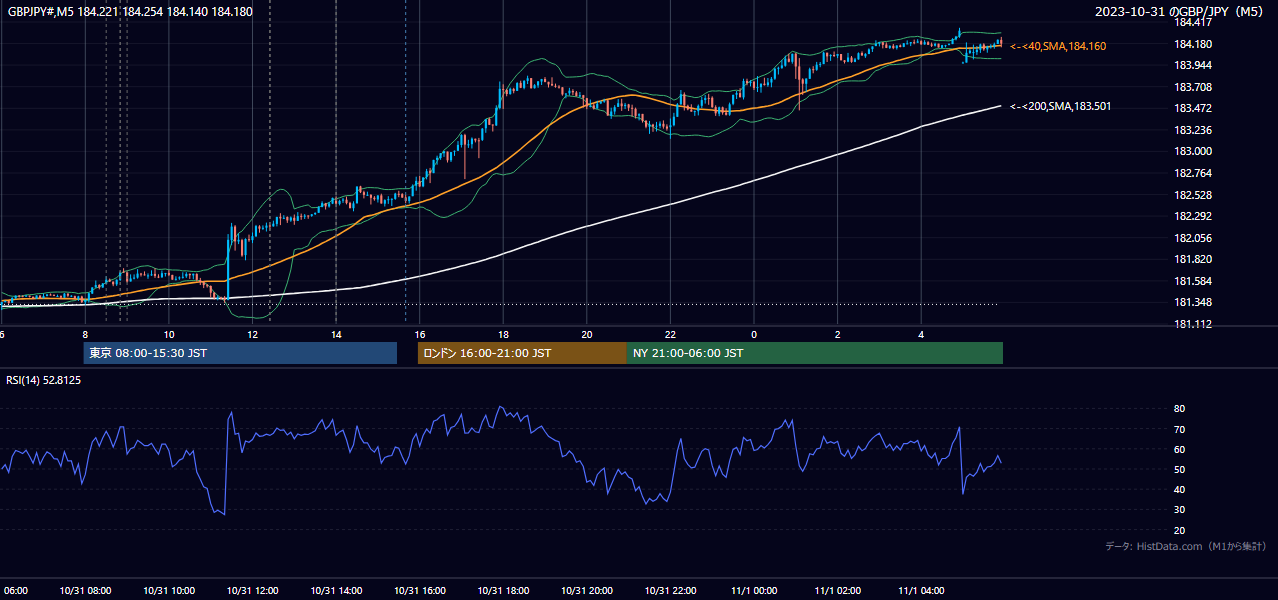Image resolution: width=1278 pixels, height=600 pixels.
Task: Click the 11/1 04:00 time label
Action: click(x=921, y=590)
